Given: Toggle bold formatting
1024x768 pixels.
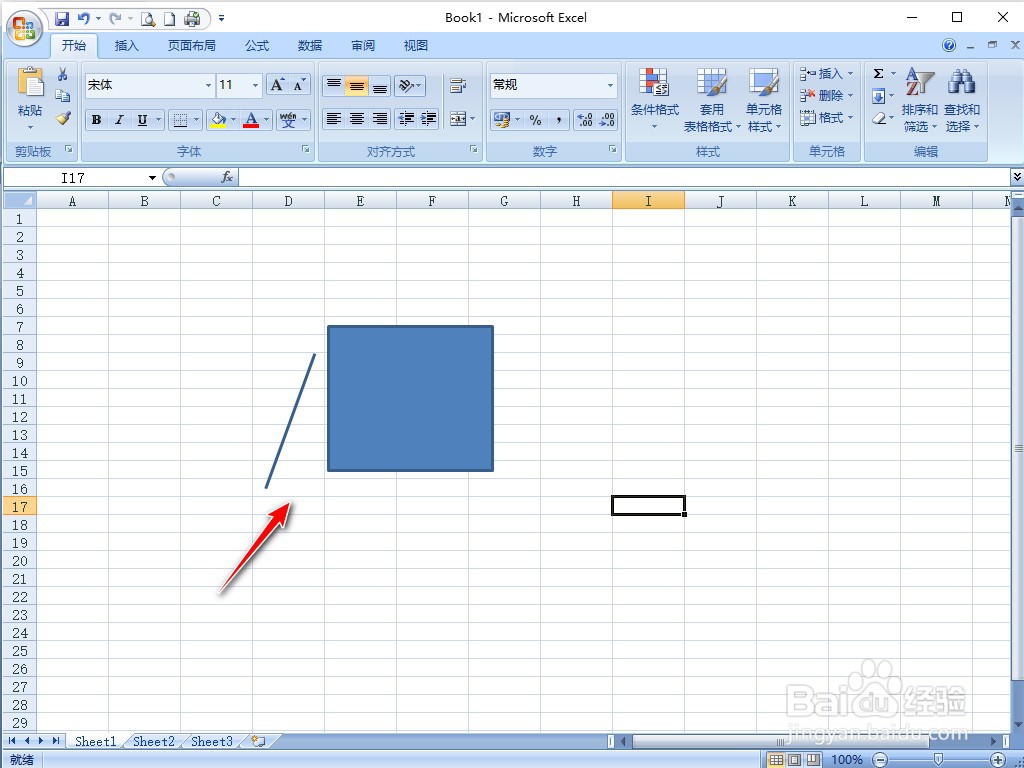Looking at the screenshot, I should point(97,120).
